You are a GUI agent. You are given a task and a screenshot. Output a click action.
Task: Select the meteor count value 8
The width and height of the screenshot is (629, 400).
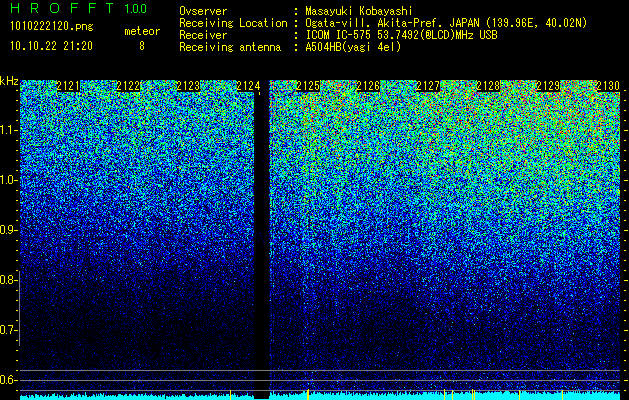[x=142, y=46]
